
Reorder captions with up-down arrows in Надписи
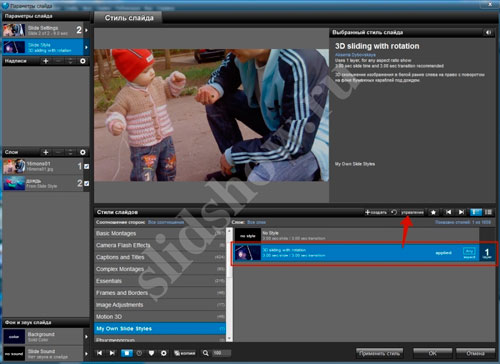(70, 61)
